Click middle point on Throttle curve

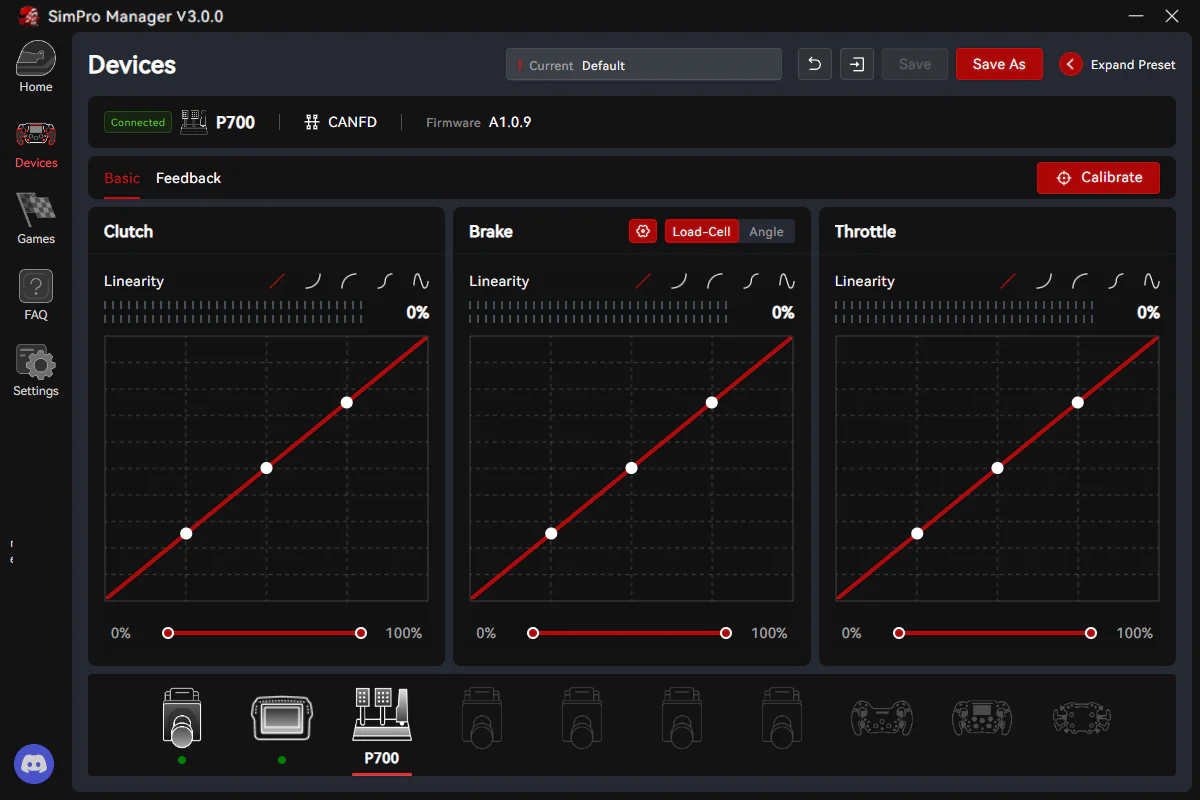tap(997, 468)
